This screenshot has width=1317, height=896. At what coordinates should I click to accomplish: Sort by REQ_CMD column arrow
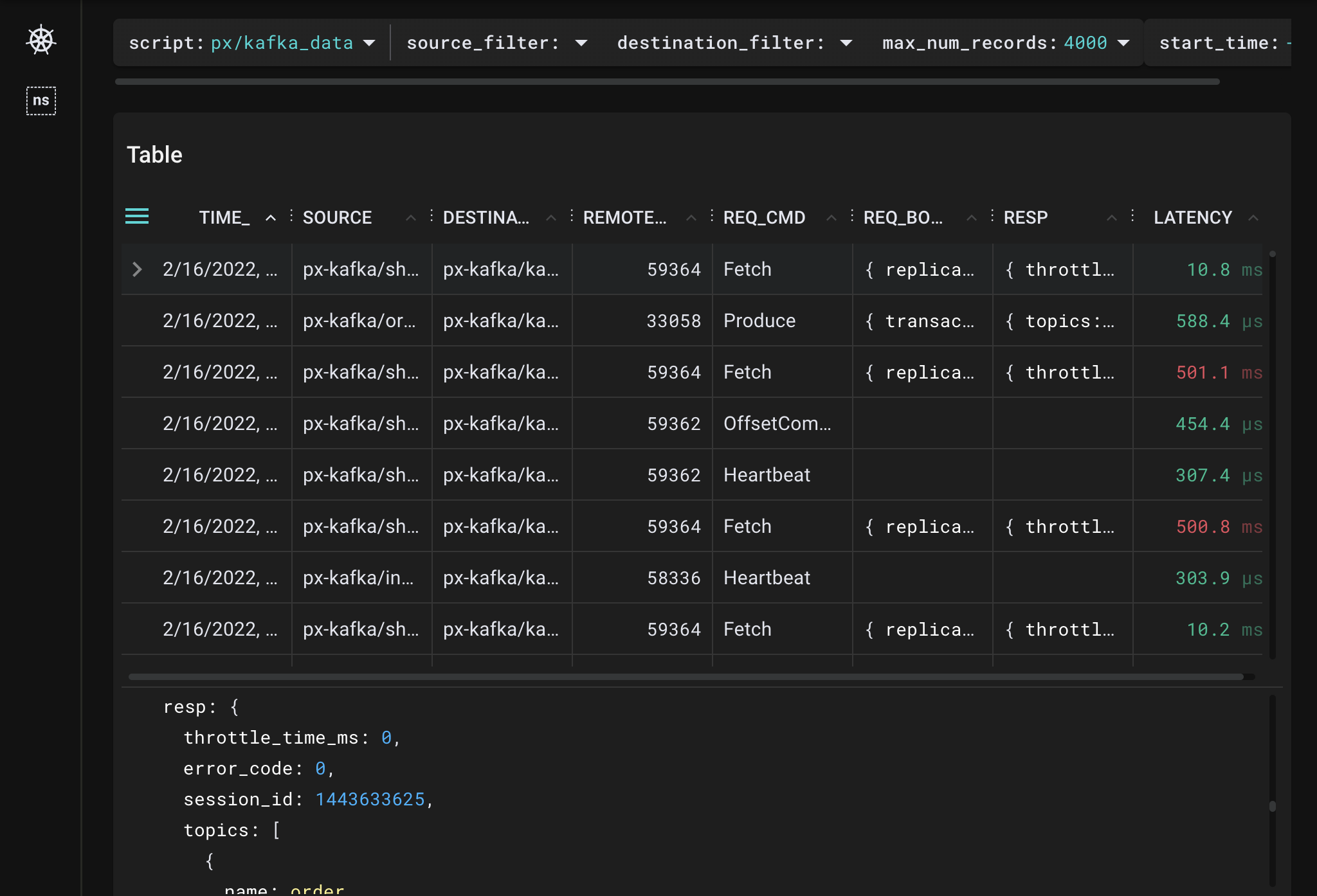click(x=831, y=218)
